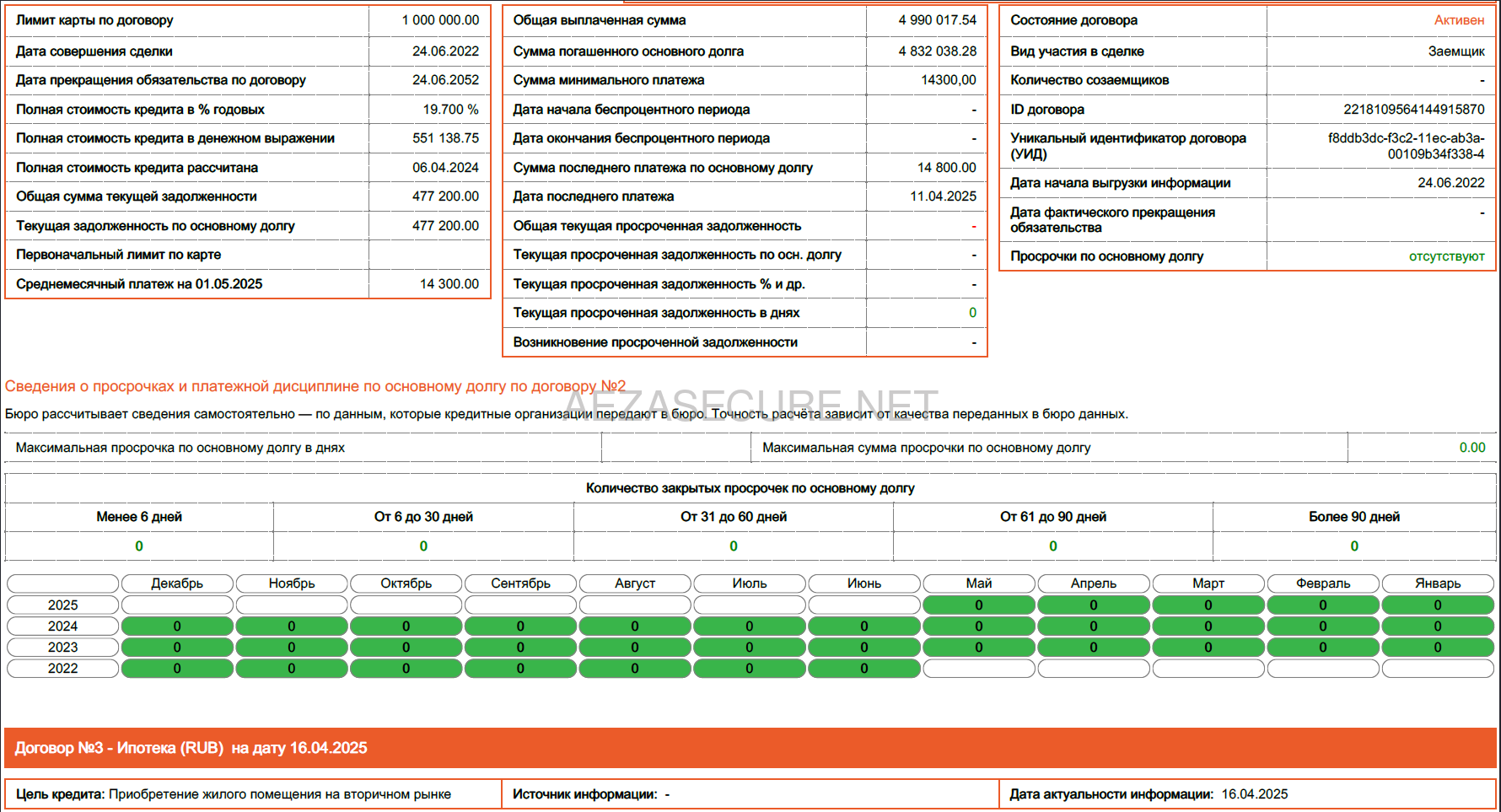Image resolution: width=1501 pixels, height=812 pixels.
Task: Click the info relevance date 16.04.2025
Action: click(x=1255, y=794)
